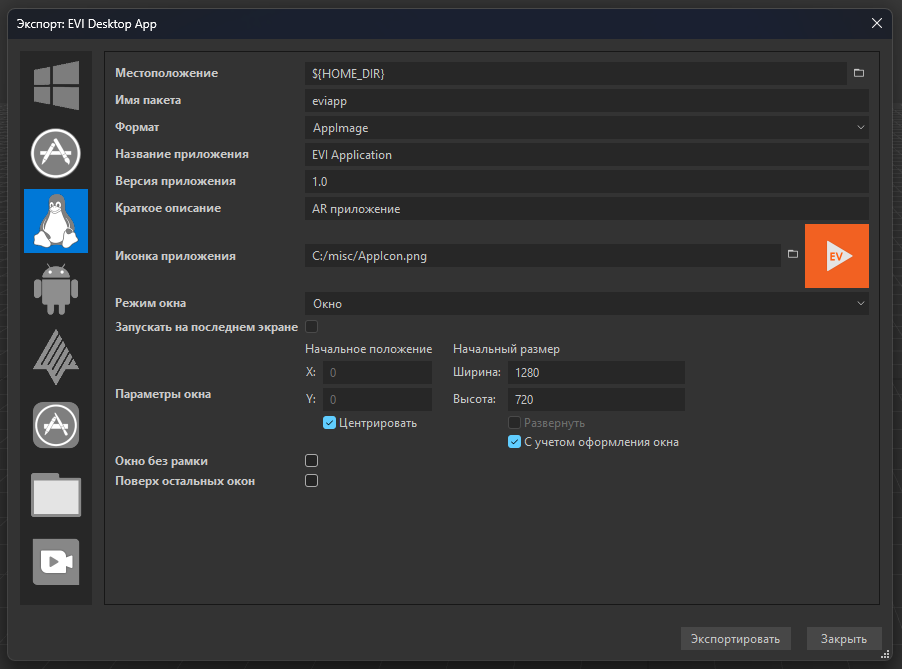The width and height of the screenshot is (902, 669).
Task: Edit the Местоположение path field
Action: pos(575,74)
